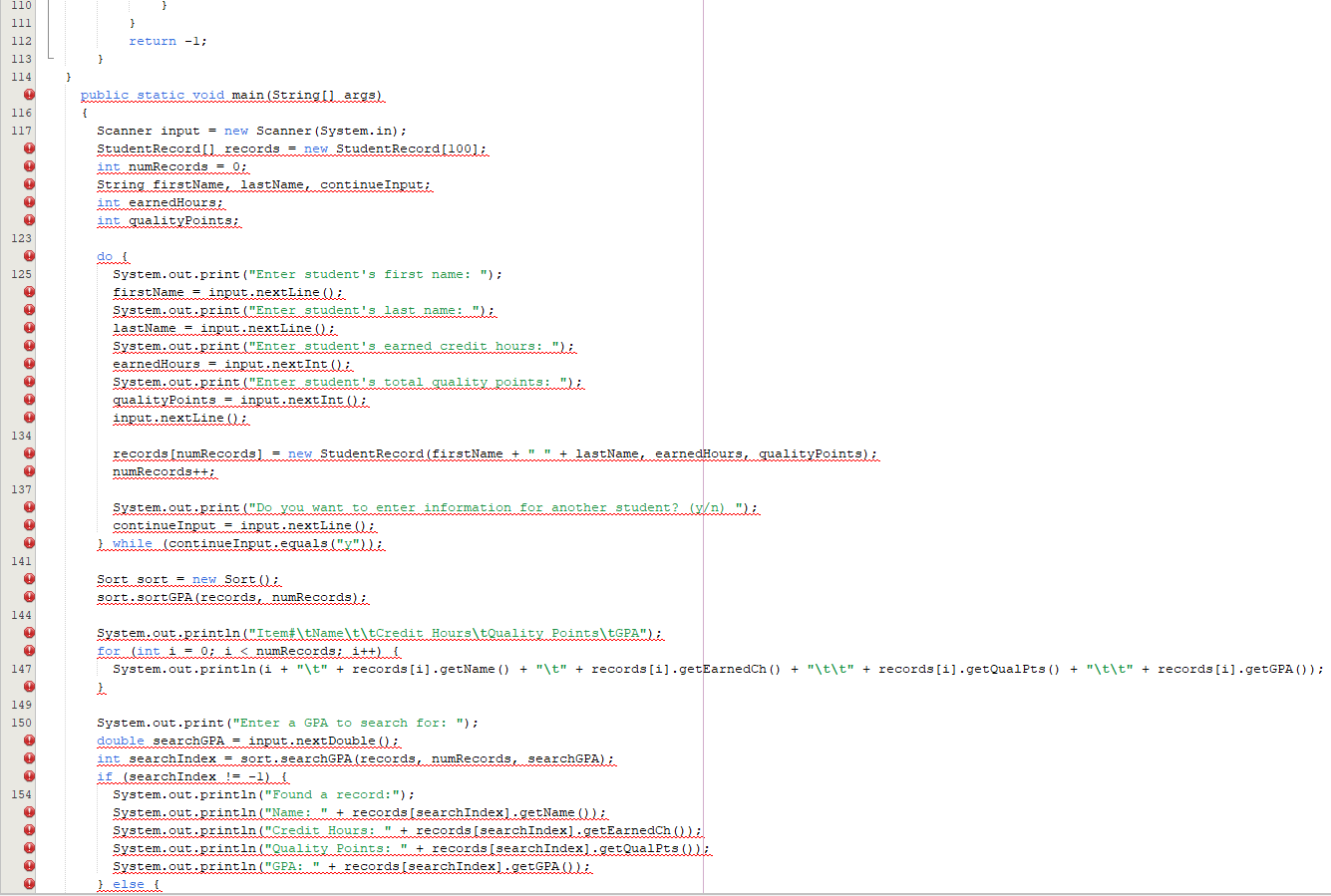Viewport: 1331px width, 896px height.
Task: Click the error icon next to the if searchIndex line
Action: point(29,776)
